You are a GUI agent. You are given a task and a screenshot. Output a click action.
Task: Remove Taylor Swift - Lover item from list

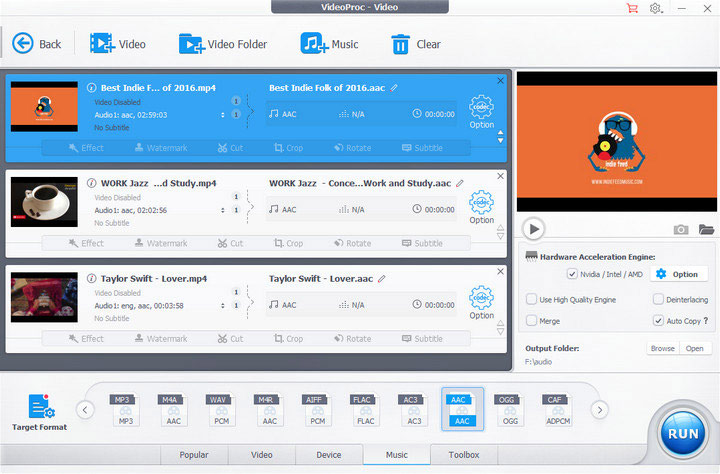click(501, 272)
